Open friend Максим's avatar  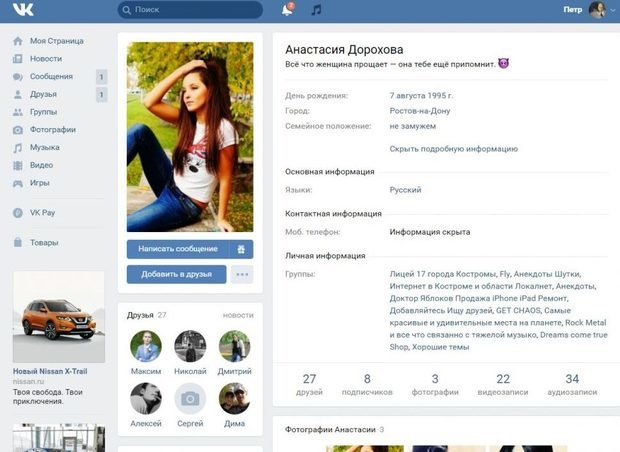coord(146,346)
